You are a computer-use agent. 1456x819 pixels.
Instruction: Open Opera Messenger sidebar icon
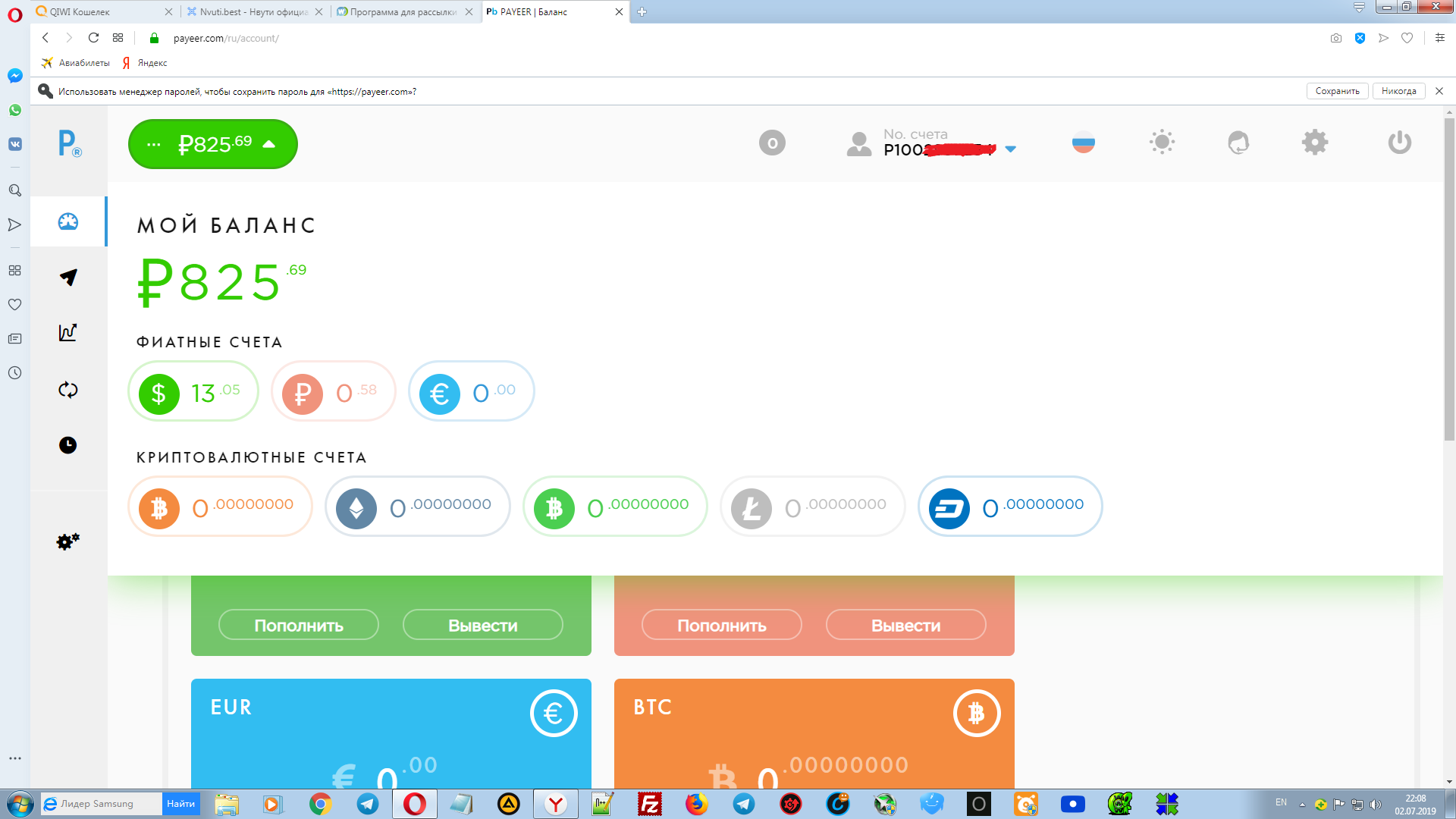point(14,76)
